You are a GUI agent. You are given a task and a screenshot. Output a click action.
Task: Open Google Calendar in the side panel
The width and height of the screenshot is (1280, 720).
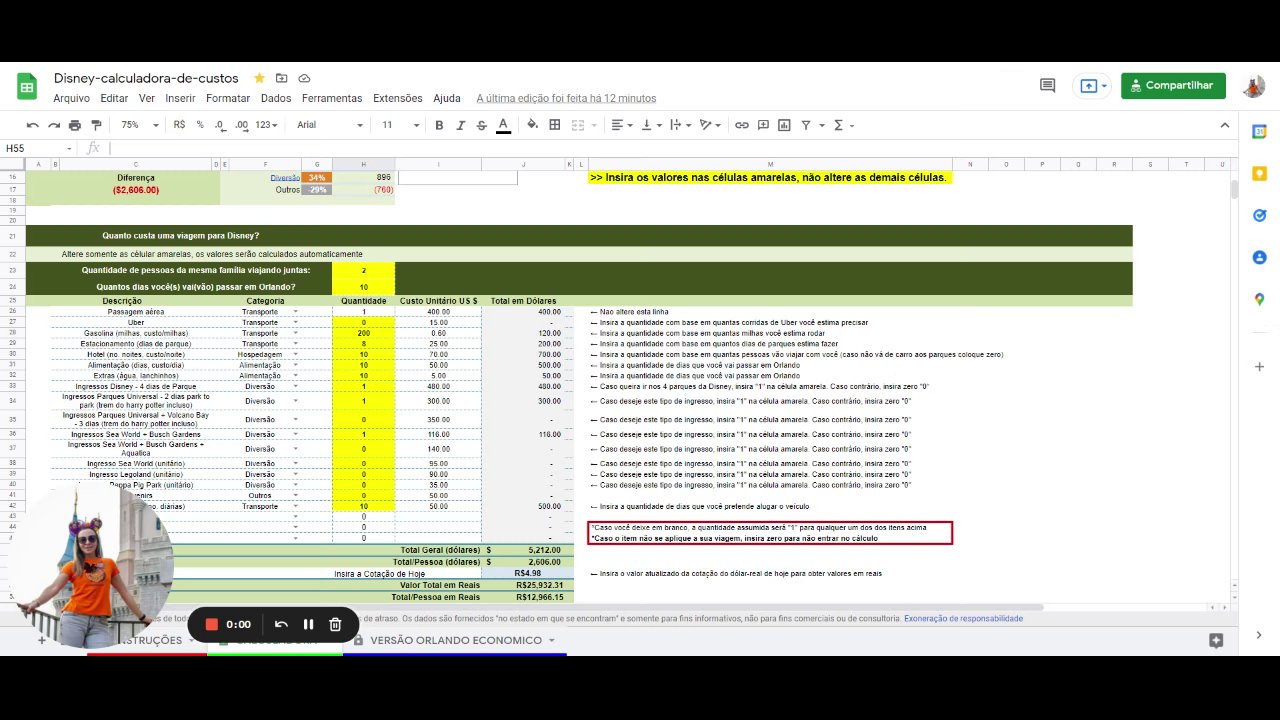(1260, 131)
